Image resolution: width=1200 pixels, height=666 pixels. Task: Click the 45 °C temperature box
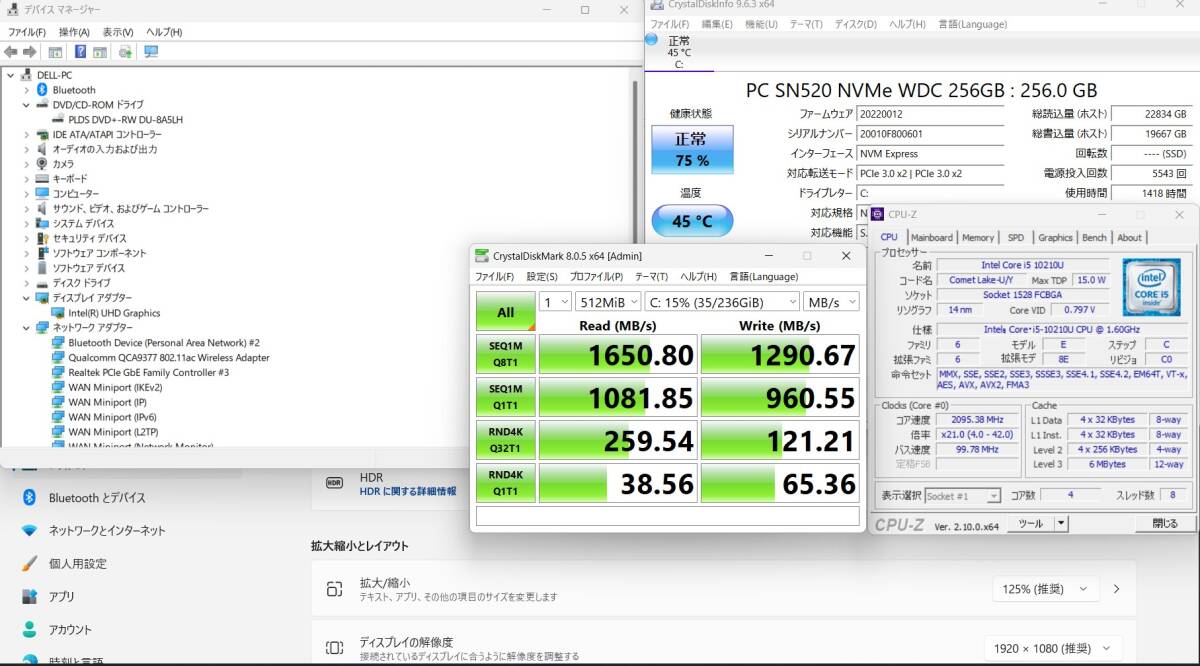[x=692, y=221]
